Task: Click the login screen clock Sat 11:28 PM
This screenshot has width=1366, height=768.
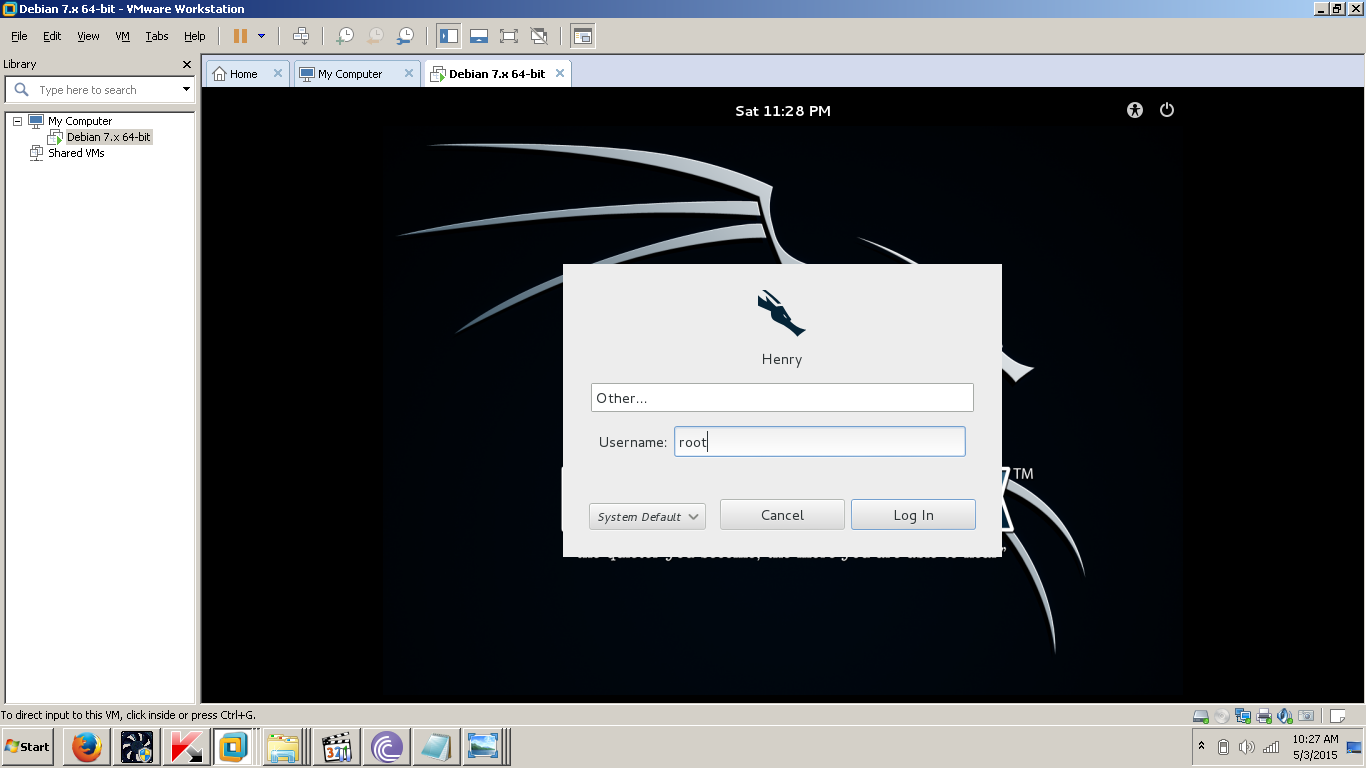Action: click(x=783, y=111)
